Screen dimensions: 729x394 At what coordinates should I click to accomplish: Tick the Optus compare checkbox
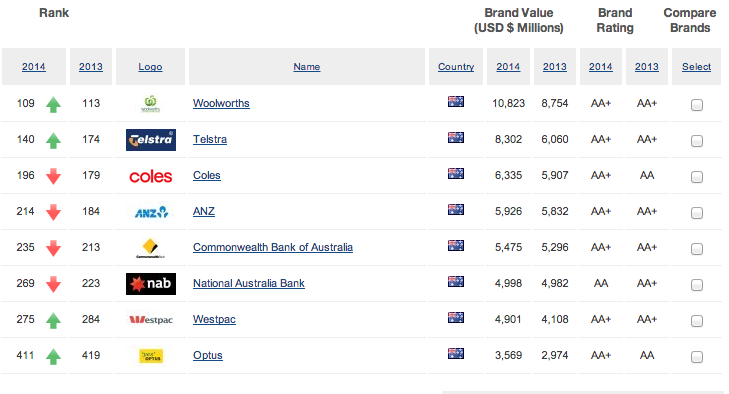pos(696,357)
